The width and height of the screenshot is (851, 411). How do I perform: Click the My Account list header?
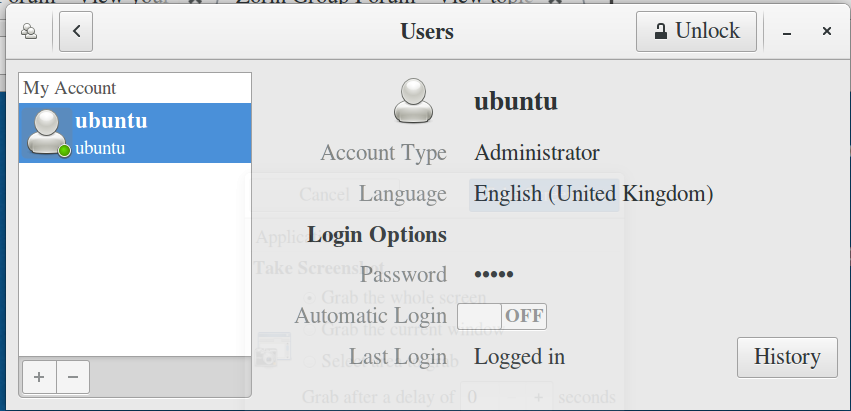point(70,88)
